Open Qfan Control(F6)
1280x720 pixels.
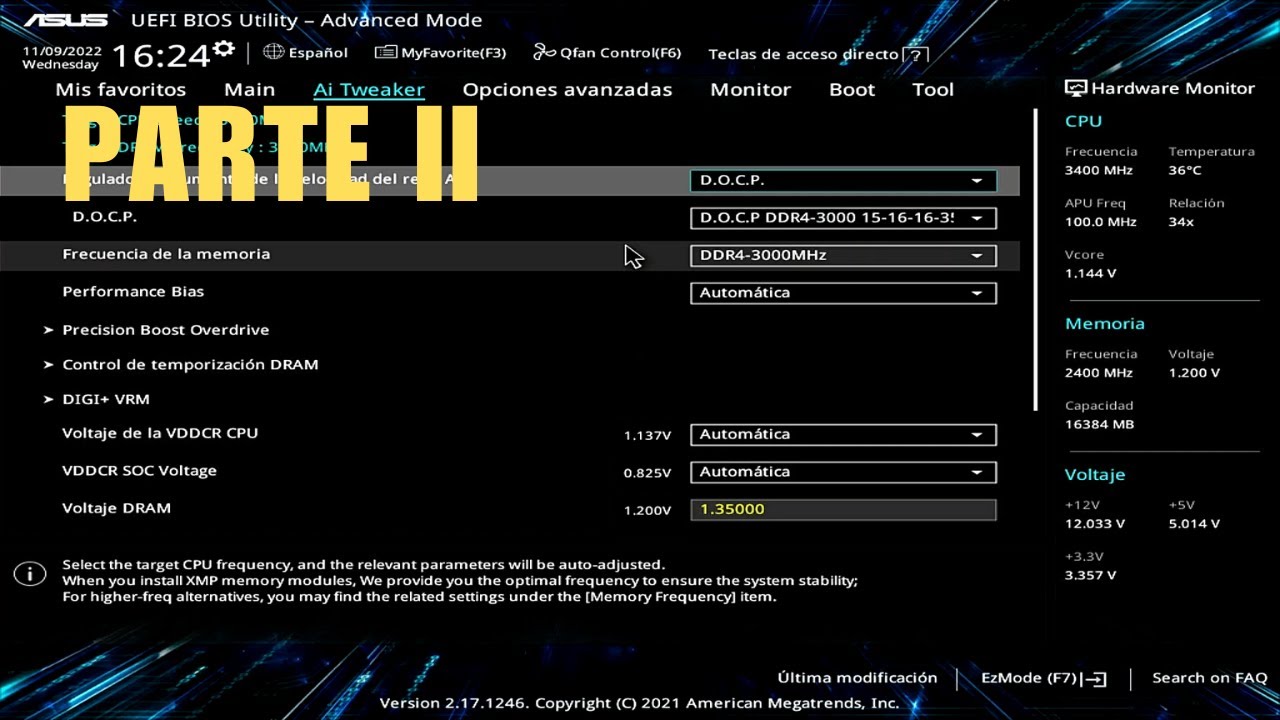coord(620,53)
